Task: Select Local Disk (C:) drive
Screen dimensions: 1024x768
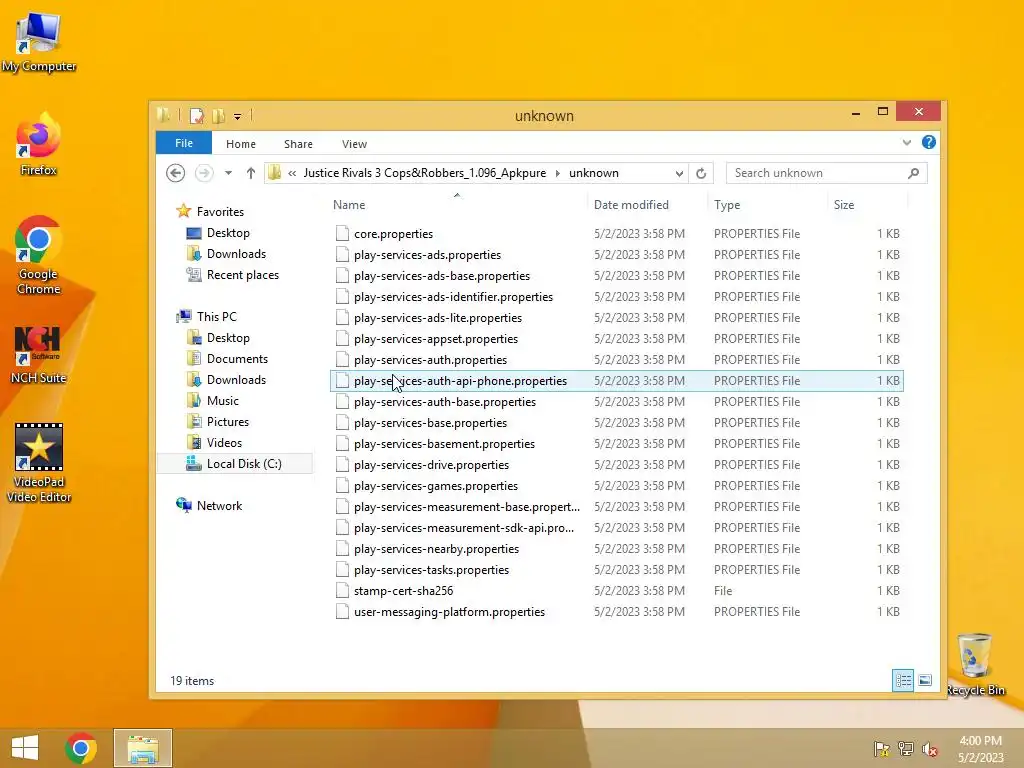Action: 234,464
